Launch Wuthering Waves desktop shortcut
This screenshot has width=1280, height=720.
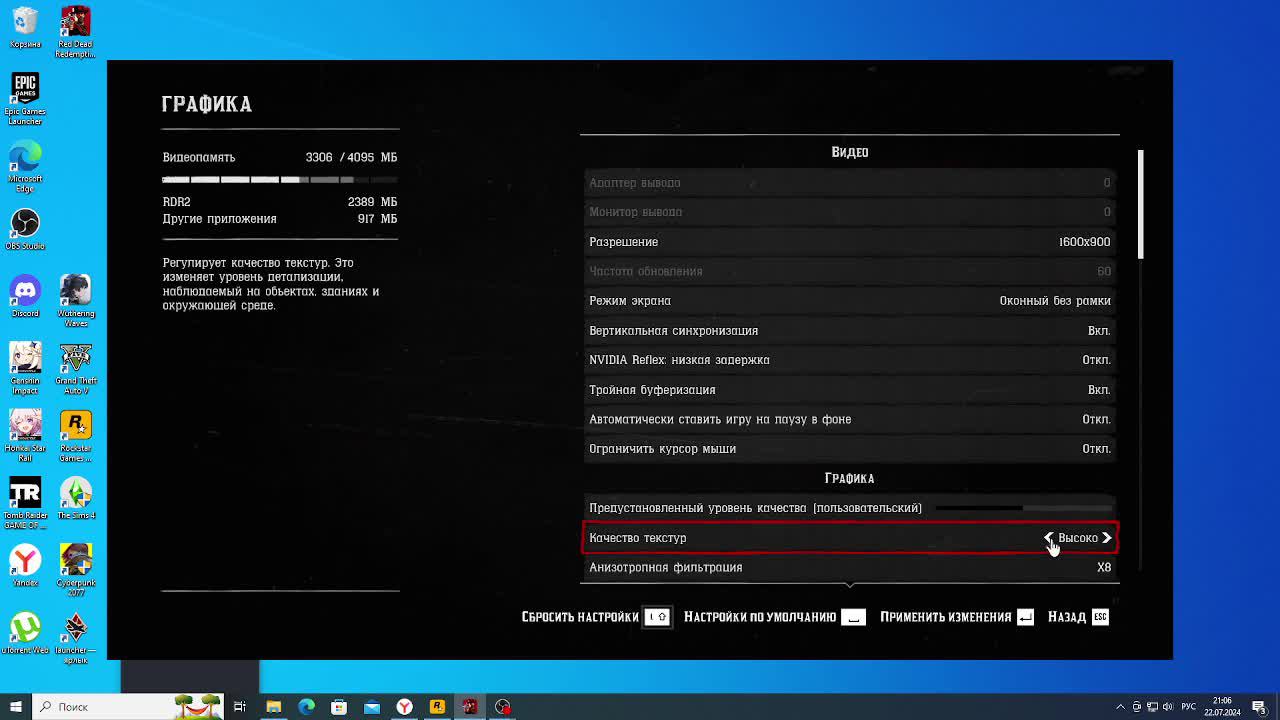point(75,301)
